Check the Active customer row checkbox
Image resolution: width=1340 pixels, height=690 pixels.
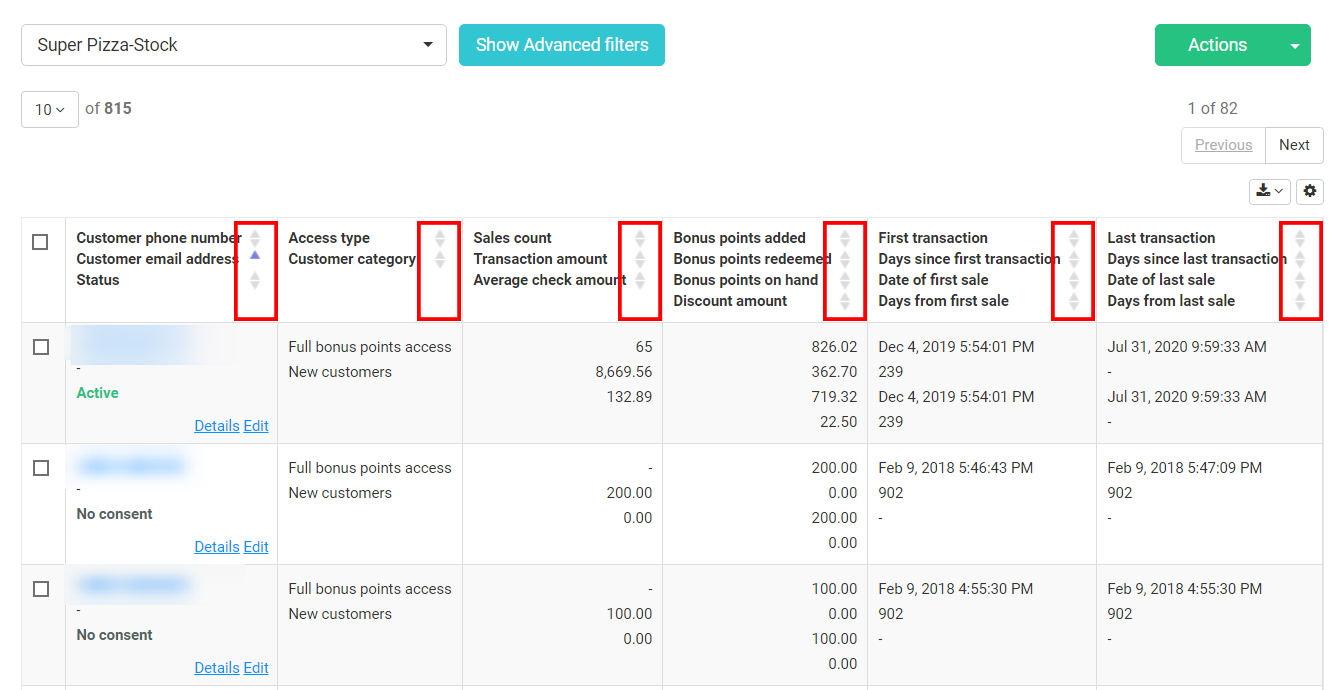click(x=41, y=347)
